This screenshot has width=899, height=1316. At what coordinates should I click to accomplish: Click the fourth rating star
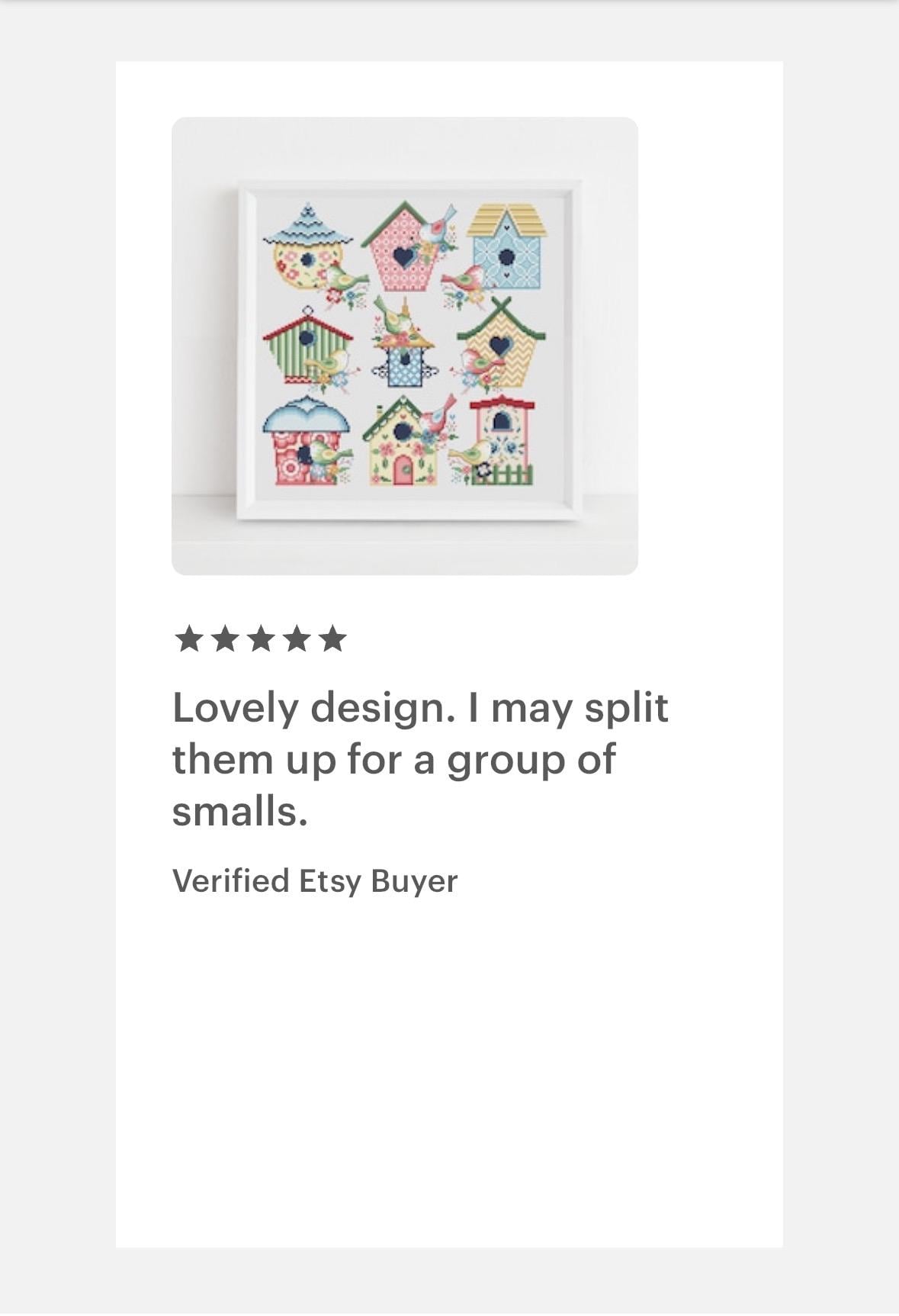coord(296,639)
